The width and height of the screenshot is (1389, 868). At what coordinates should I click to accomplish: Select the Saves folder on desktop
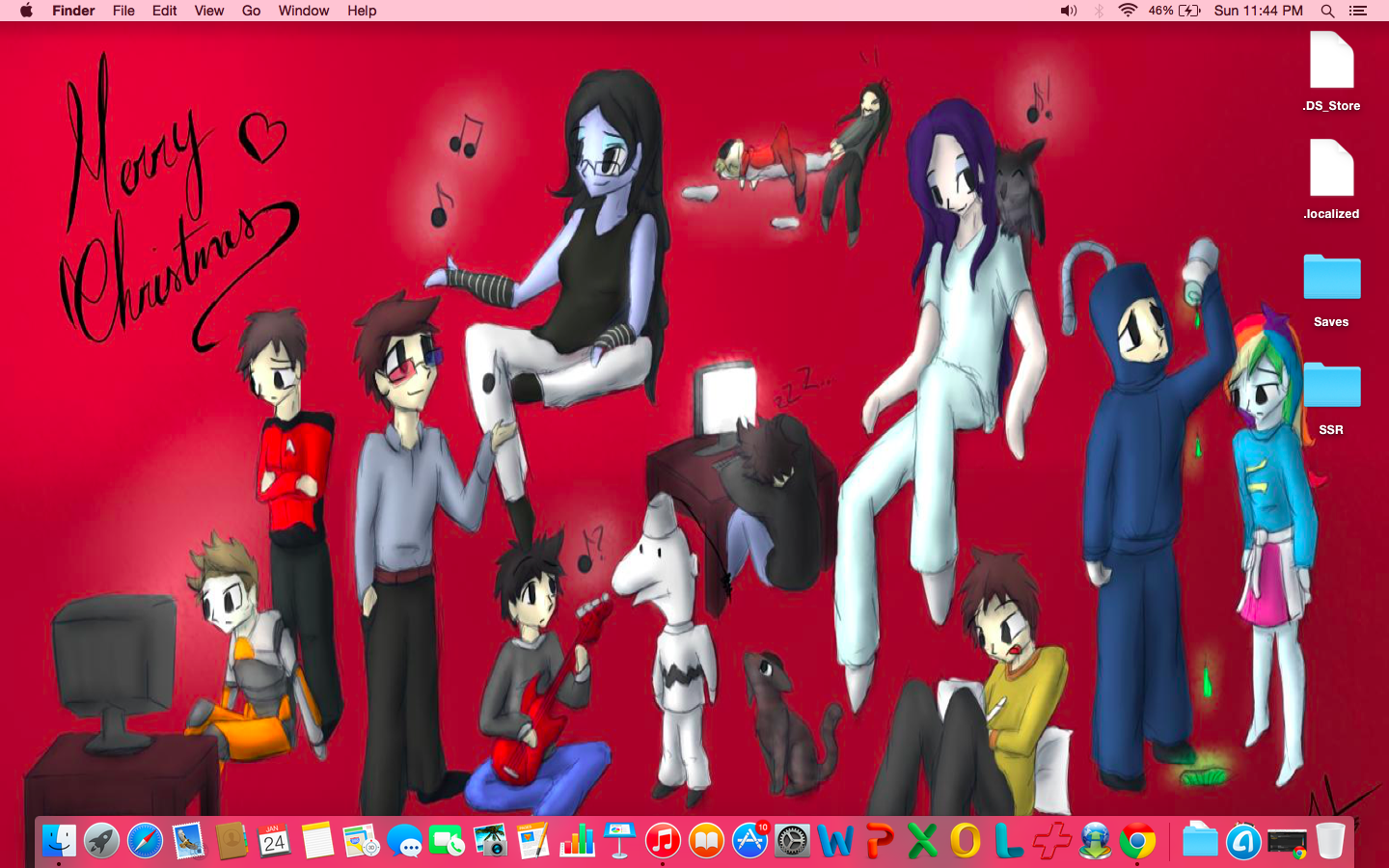tap(1331, 289)
